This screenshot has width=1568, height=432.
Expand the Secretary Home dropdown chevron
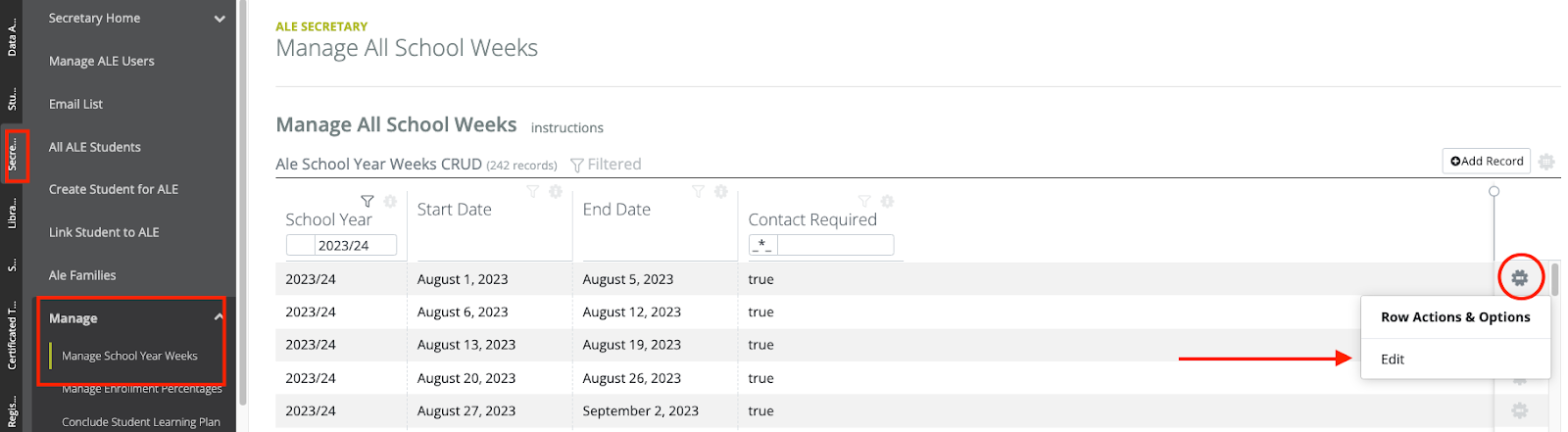click(220, 19)
